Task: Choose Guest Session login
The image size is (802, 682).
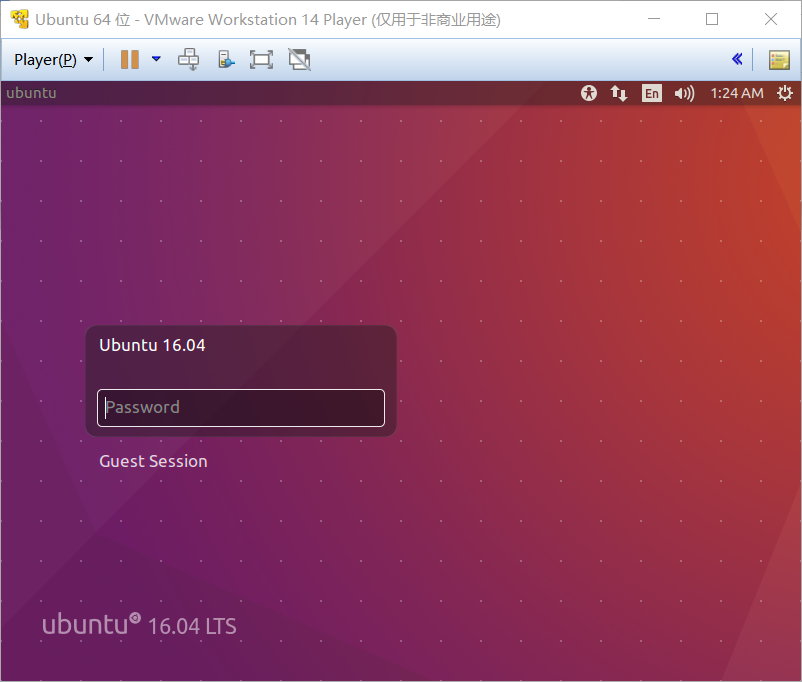Action: [153, 461]
